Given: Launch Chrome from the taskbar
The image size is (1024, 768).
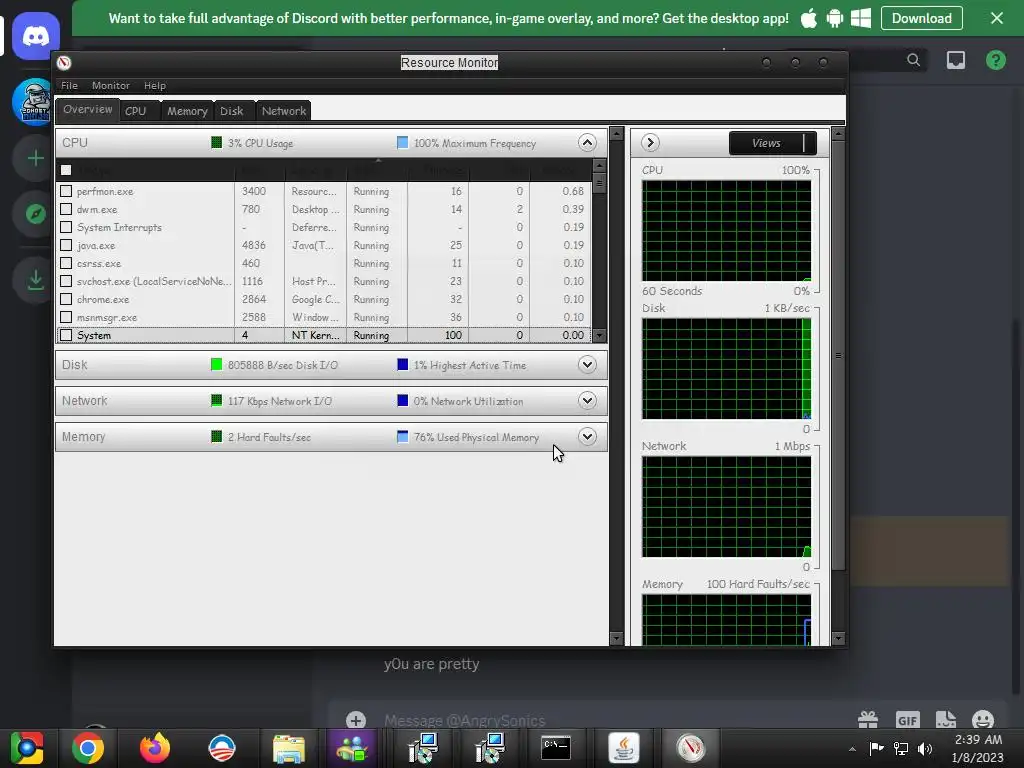Looking at the screenshot, I should 88,748.
